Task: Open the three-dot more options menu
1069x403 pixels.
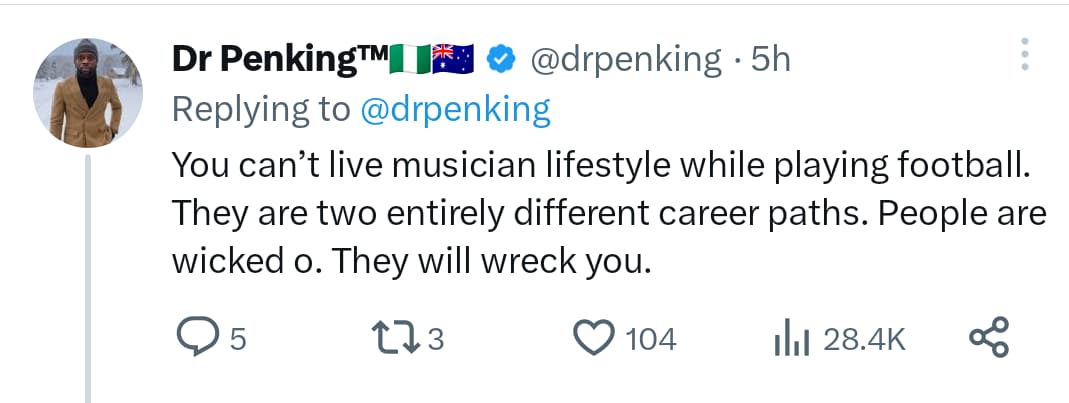Action: point(1024,55)
